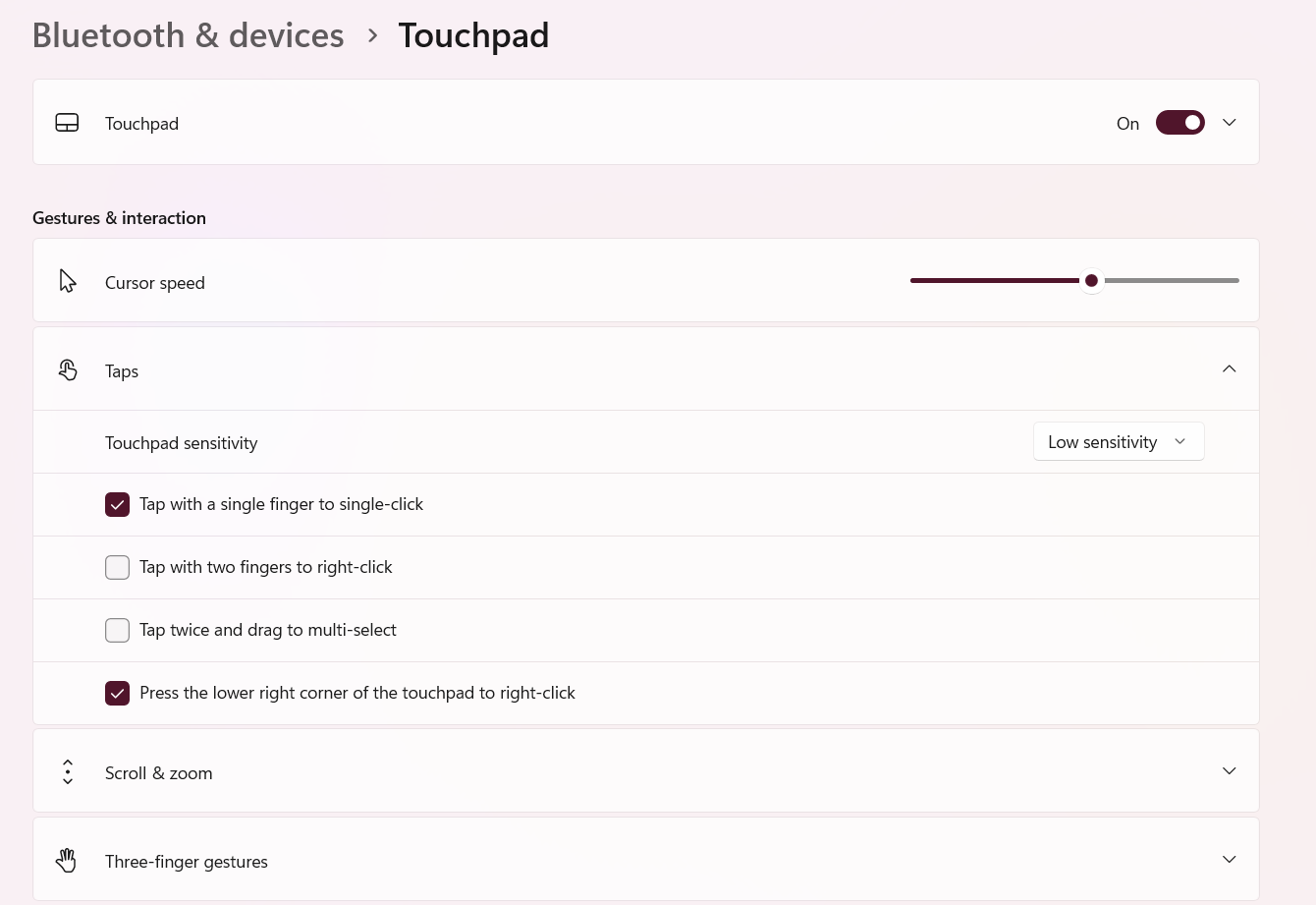
Task: Uncheck Tap with a single finger to single-click
Action: point(117,505)
